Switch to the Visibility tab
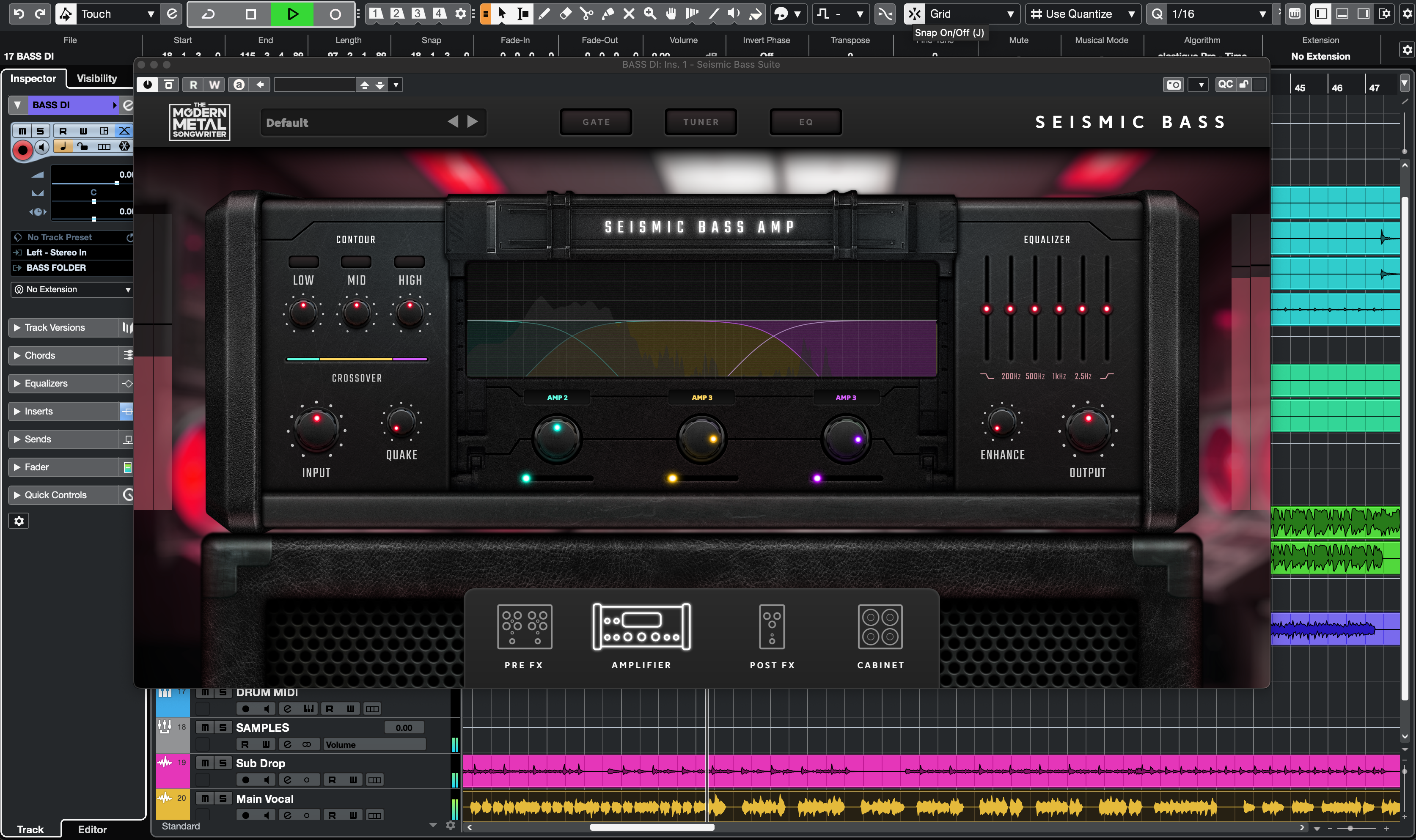 point(96,79)
